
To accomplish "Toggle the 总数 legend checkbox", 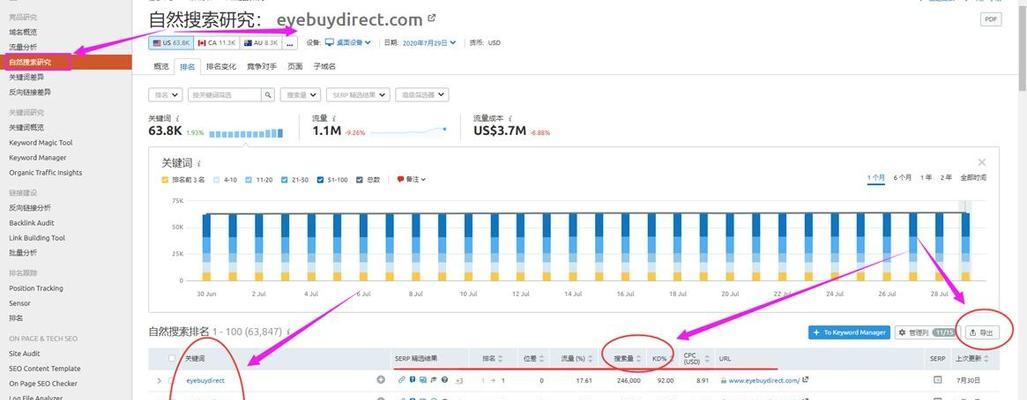I will [360, 179].
